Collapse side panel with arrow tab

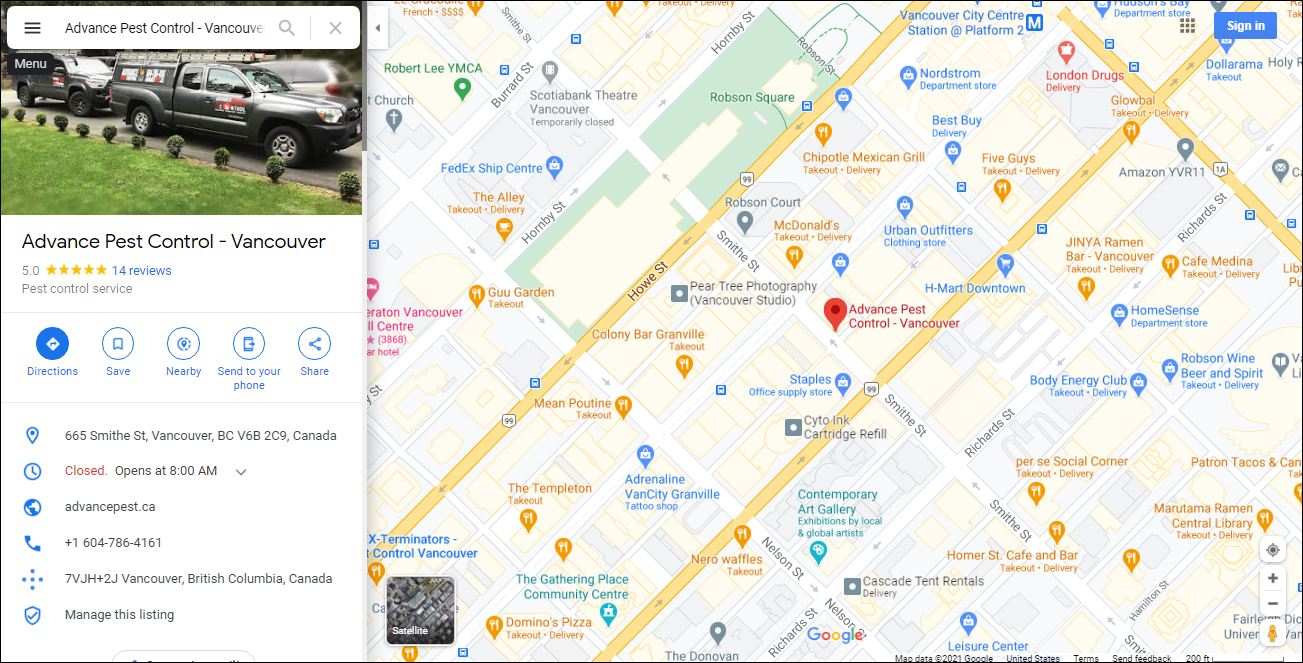pos(377,28)
